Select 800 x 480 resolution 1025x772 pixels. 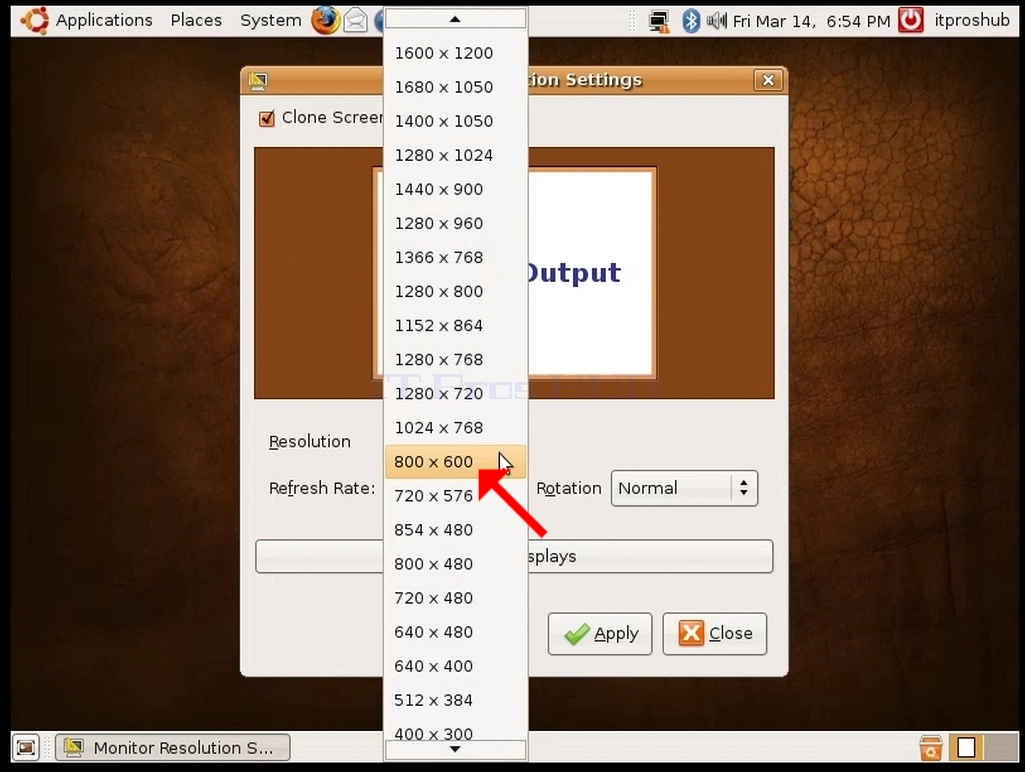coord(455,563)
